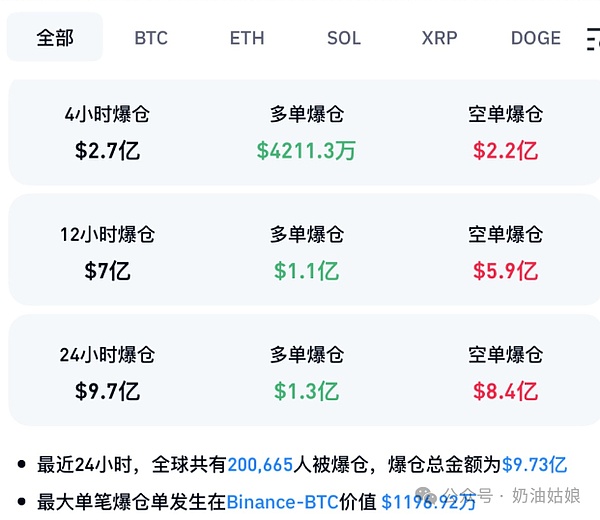Choose the DOGE tab
The height and width of the screenshot is (520, 600).
click(x=536, y=38)
